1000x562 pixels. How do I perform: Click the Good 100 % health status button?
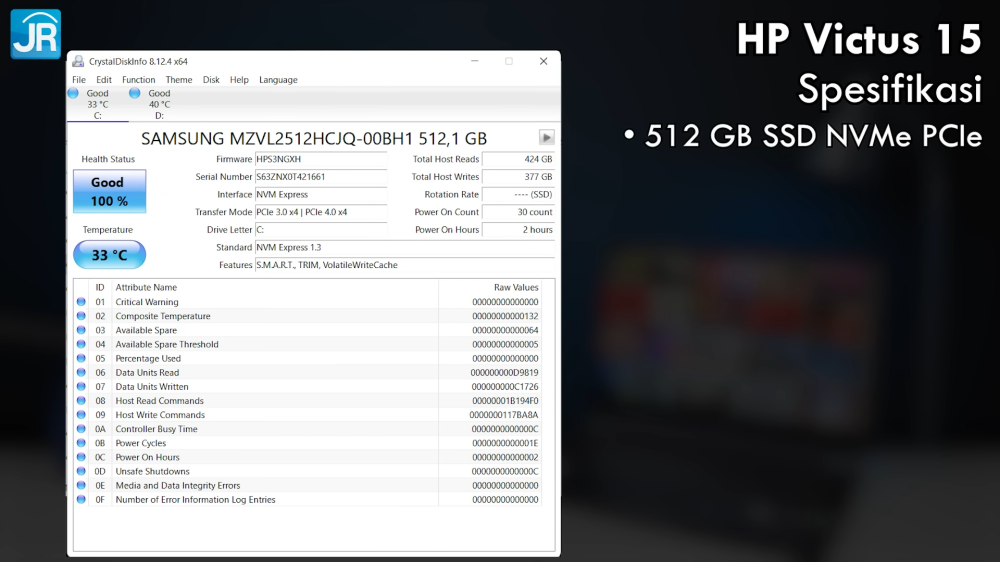point(109,191)
